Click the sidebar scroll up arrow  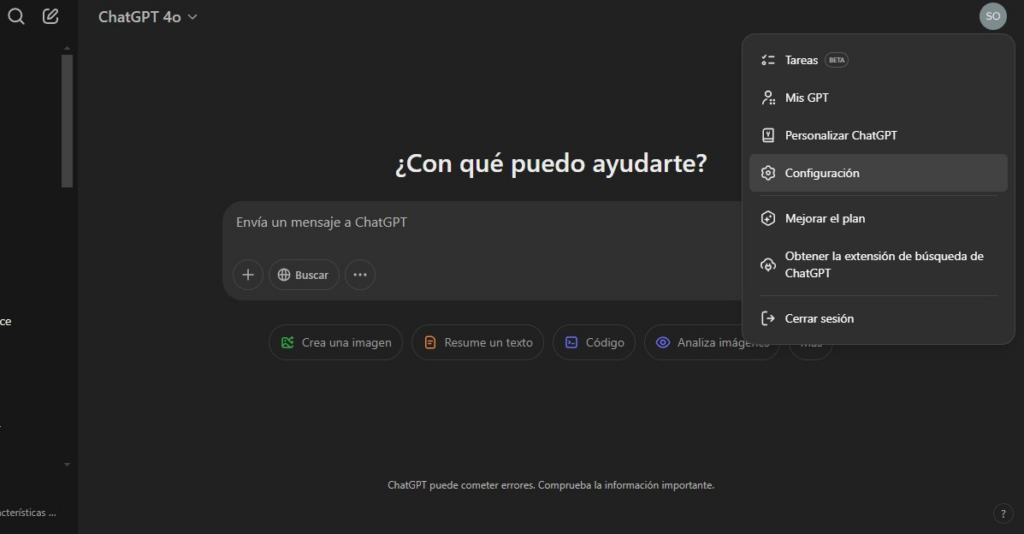point(67,48)
